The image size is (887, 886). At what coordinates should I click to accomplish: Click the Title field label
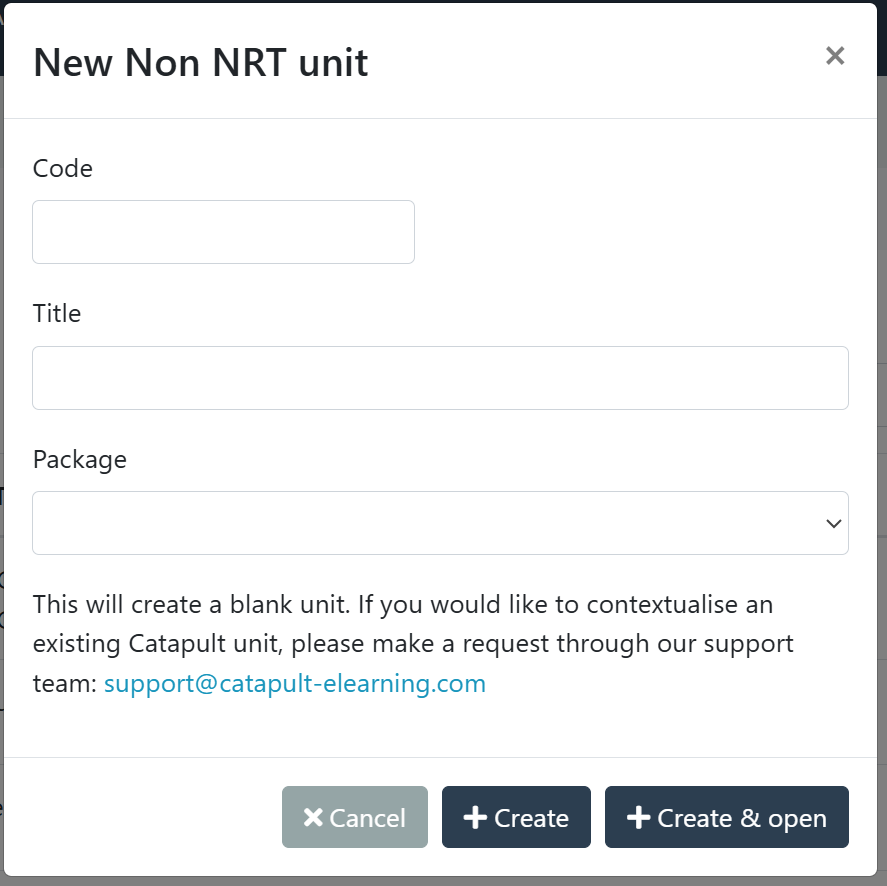point(57,313)
